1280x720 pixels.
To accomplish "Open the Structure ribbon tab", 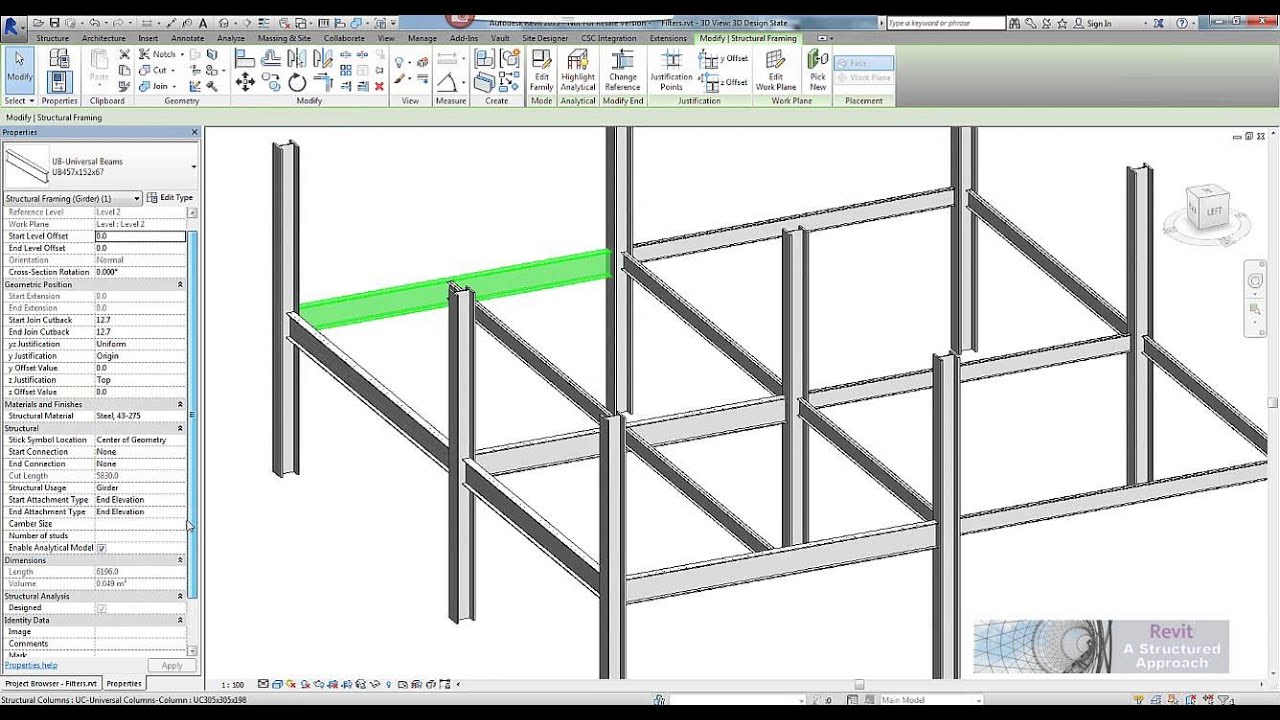I will tap(53, 38).
